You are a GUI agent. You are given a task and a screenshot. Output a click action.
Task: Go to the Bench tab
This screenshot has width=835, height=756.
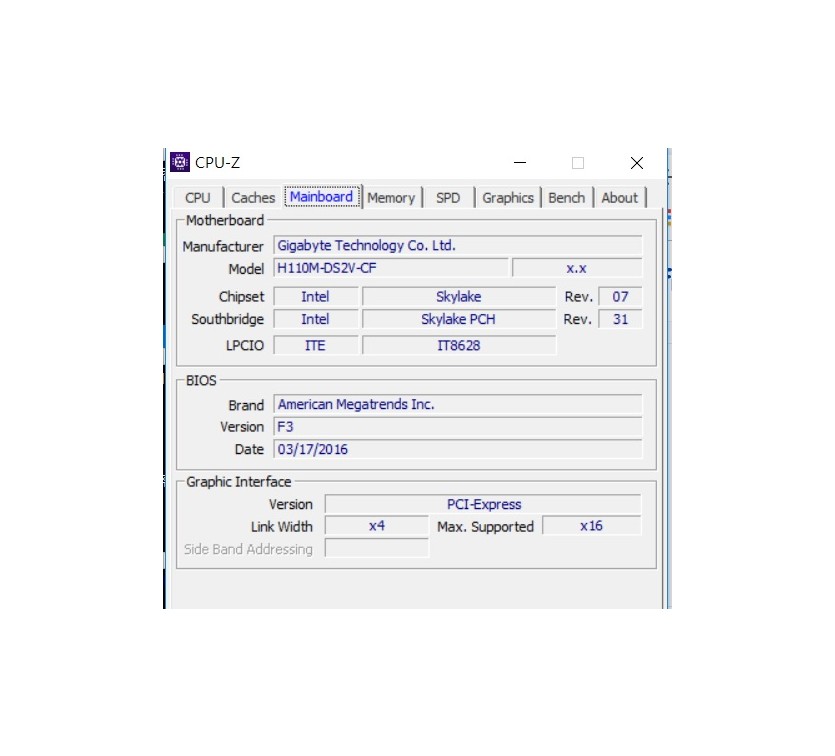tap(567, 198)
